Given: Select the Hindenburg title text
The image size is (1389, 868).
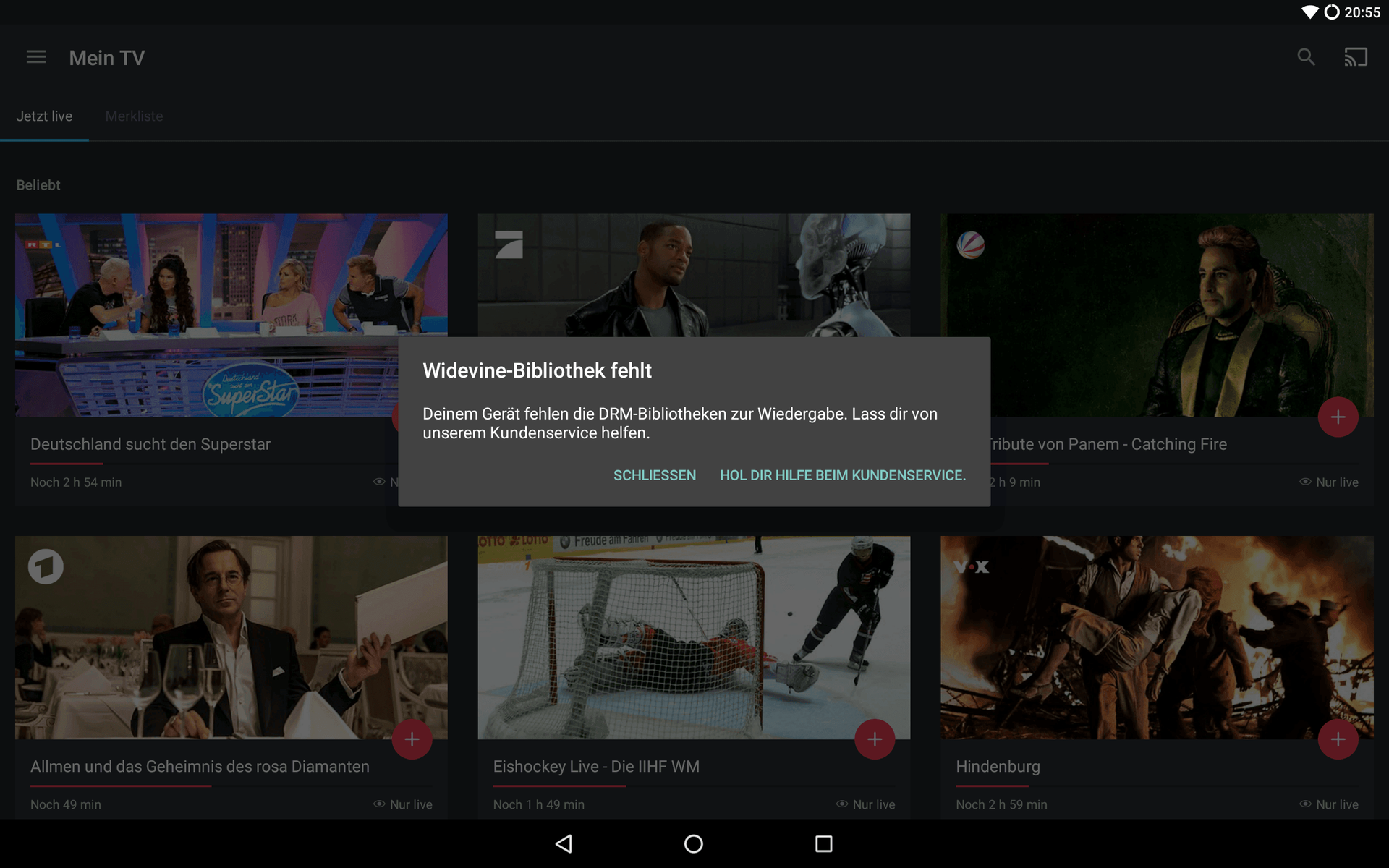Looking at the screenshot, I should coord(998,767).
